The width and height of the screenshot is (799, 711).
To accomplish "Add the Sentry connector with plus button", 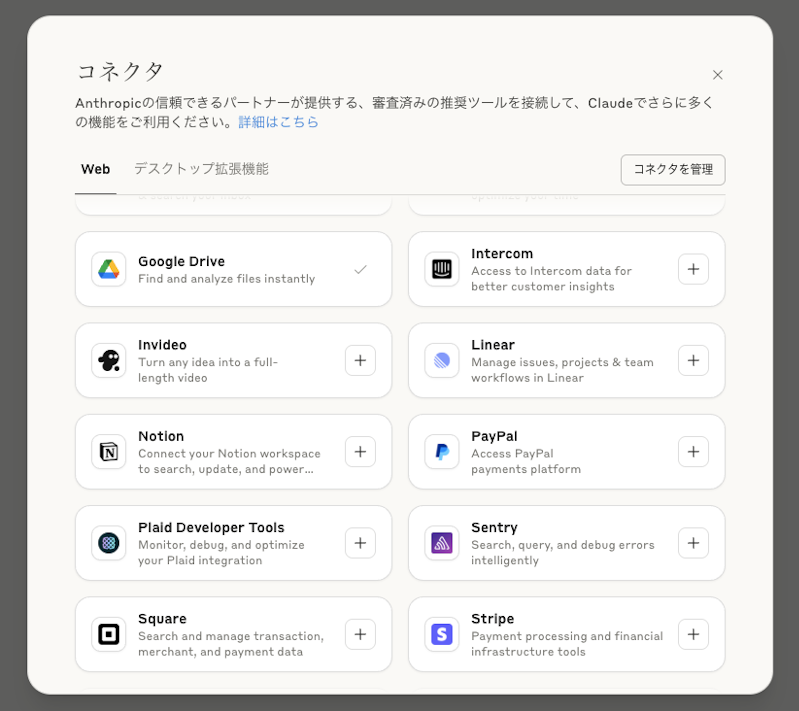I will (x=693, y=543).
